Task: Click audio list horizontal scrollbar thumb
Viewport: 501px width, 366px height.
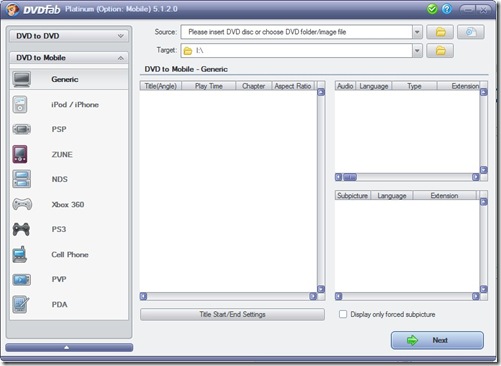Action: pyautogui.click(x=350, y=177)
